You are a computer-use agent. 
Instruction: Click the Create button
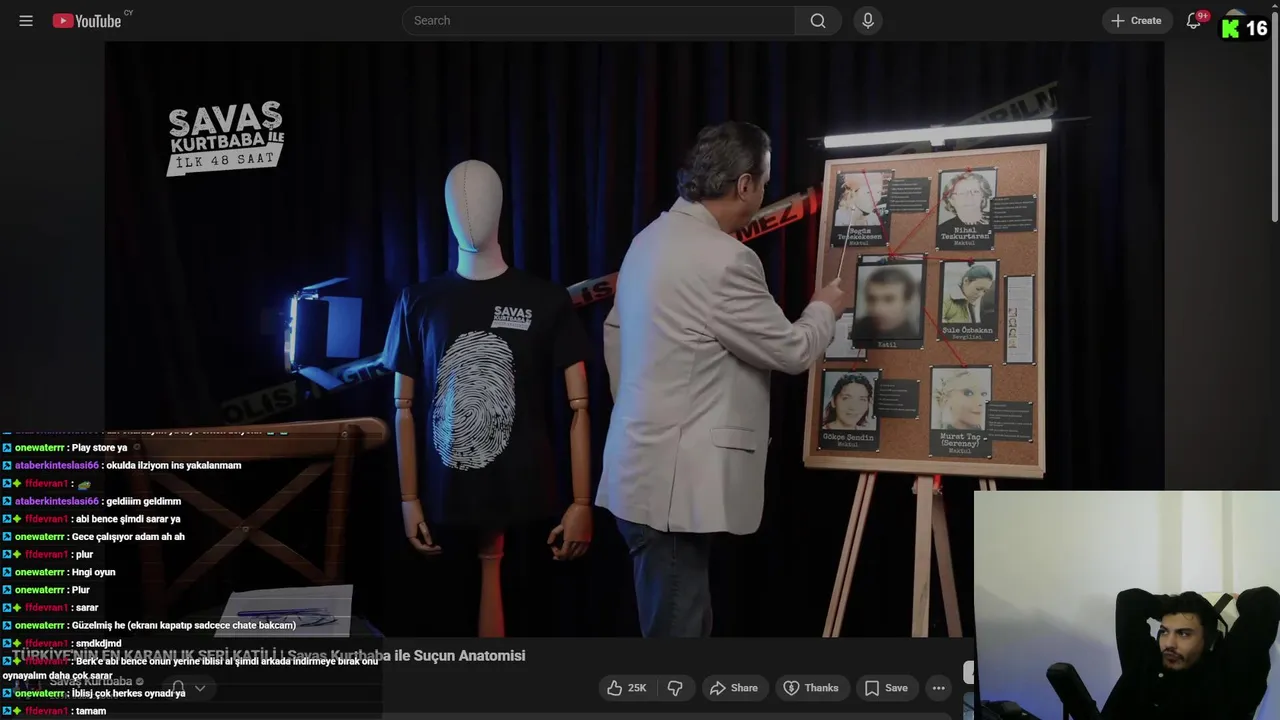pos(1136,20)
